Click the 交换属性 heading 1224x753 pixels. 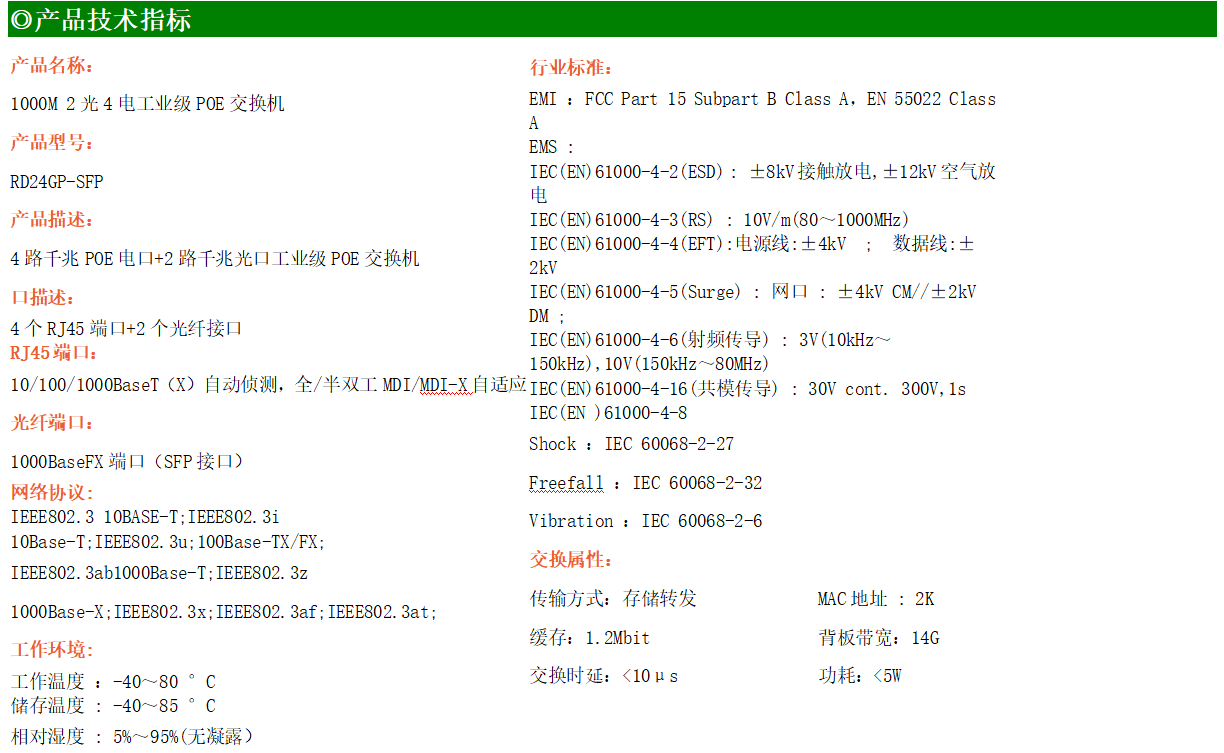pyautogui.click(x=570, y=560)
